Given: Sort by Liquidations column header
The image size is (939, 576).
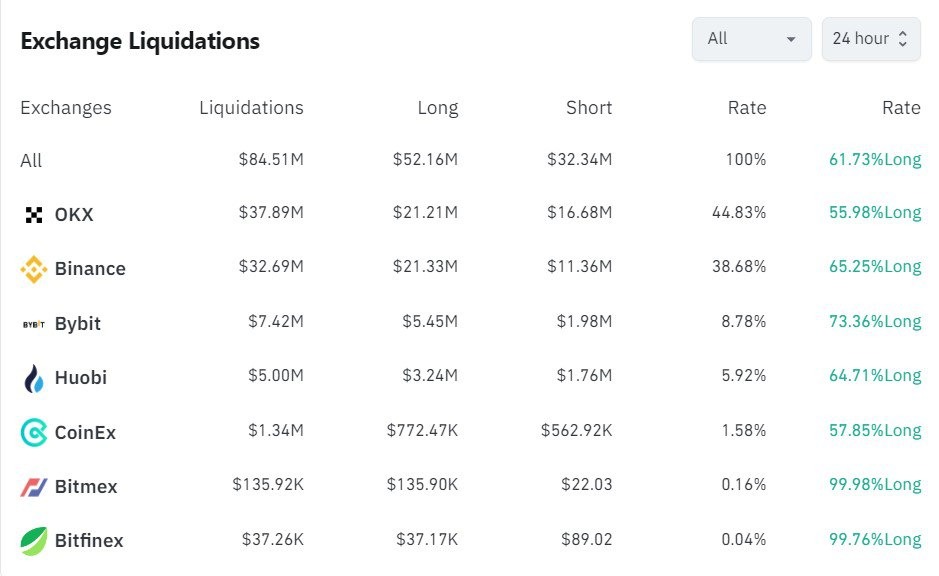Looking at the screenshot, I should point(251,108).
